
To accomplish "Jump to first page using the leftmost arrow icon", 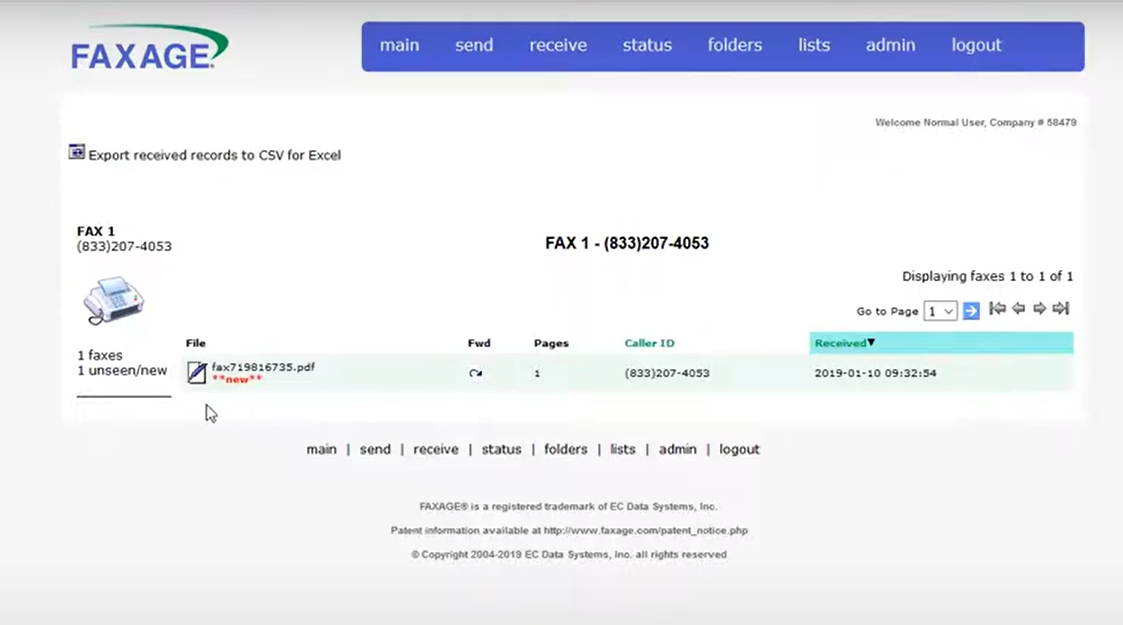I will 996,308.
